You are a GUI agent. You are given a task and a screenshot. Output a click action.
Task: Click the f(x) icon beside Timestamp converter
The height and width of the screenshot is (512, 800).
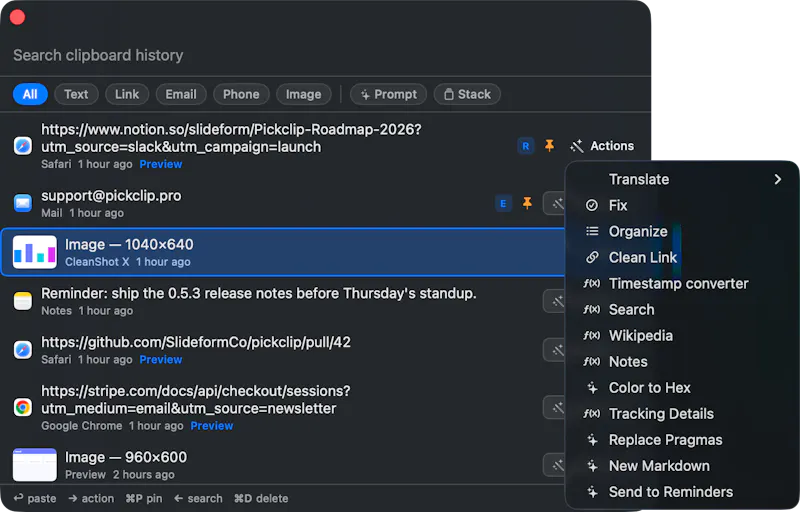(592, 283)
